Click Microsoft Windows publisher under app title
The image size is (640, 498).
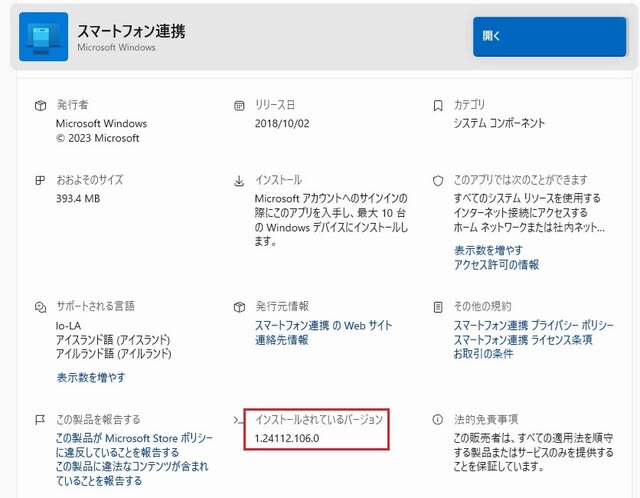tap(116, 47)
